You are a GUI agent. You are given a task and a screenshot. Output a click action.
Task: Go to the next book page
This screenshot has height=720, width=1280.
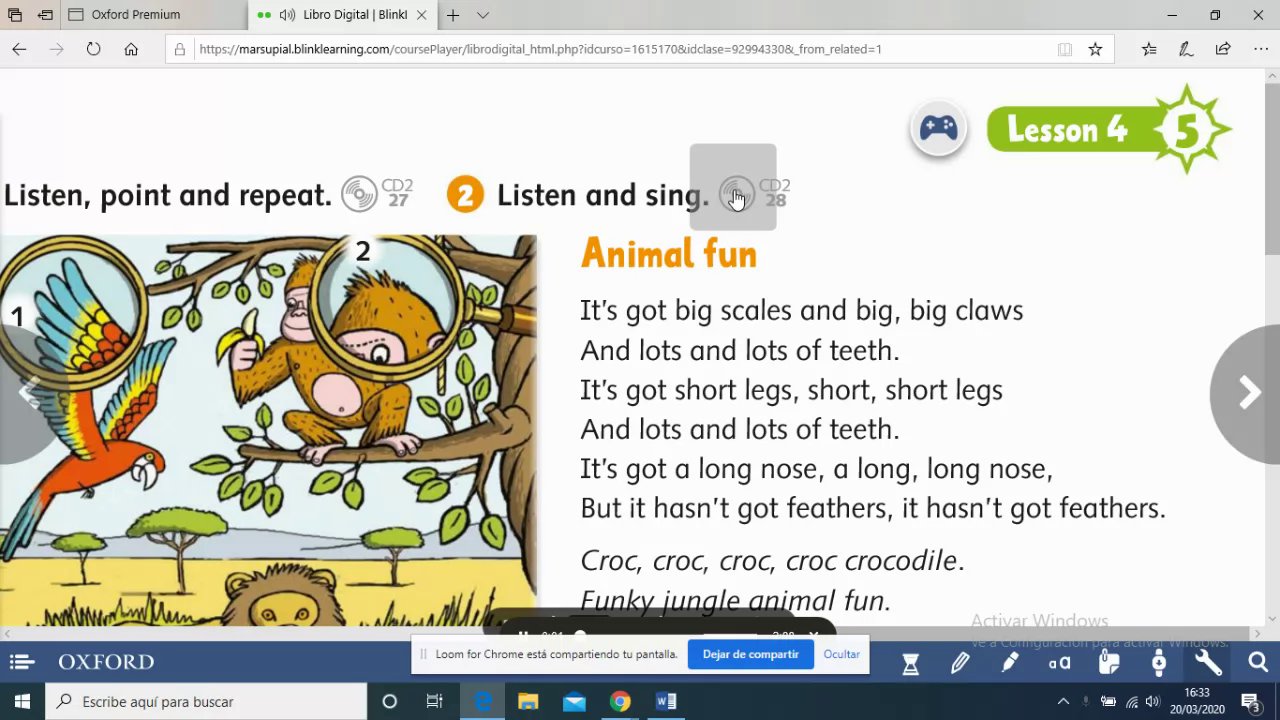(x=1248, y=393)
